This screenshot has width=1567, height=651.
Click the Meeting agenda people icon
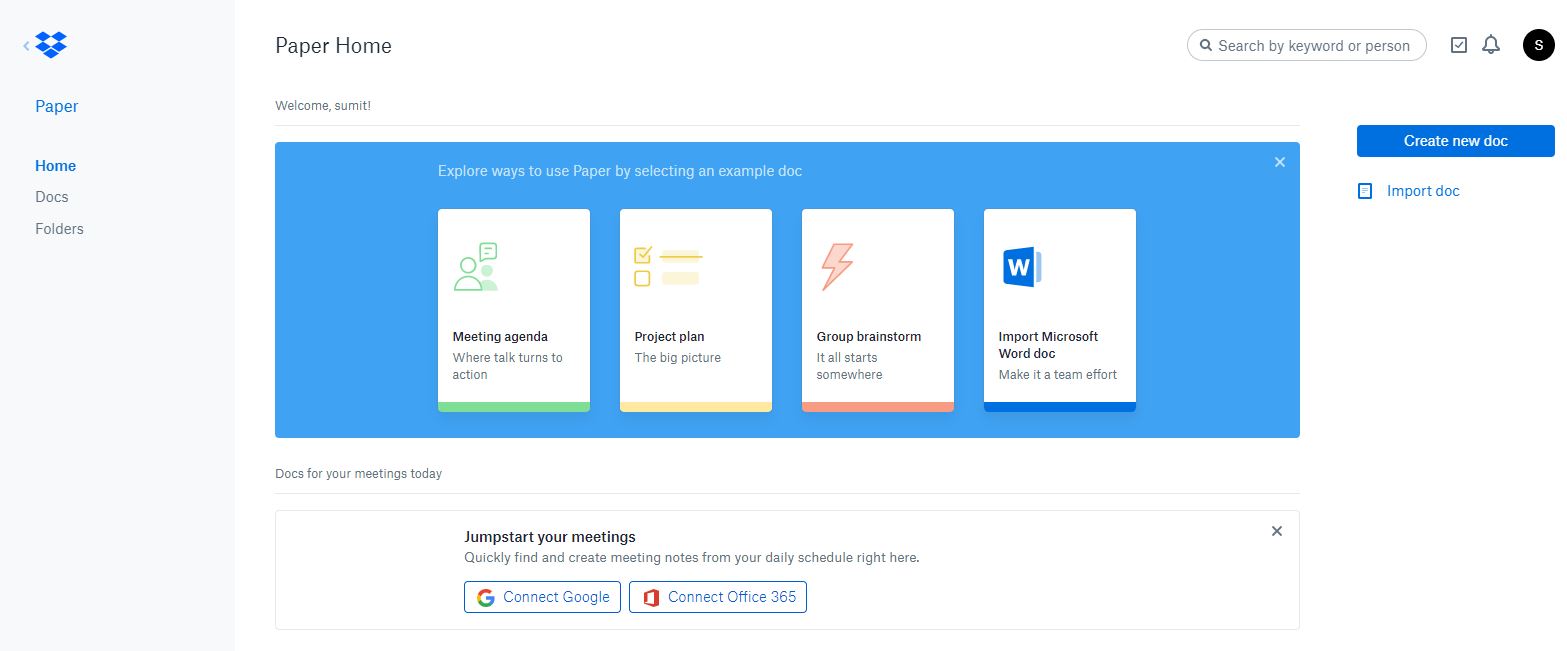476,267
